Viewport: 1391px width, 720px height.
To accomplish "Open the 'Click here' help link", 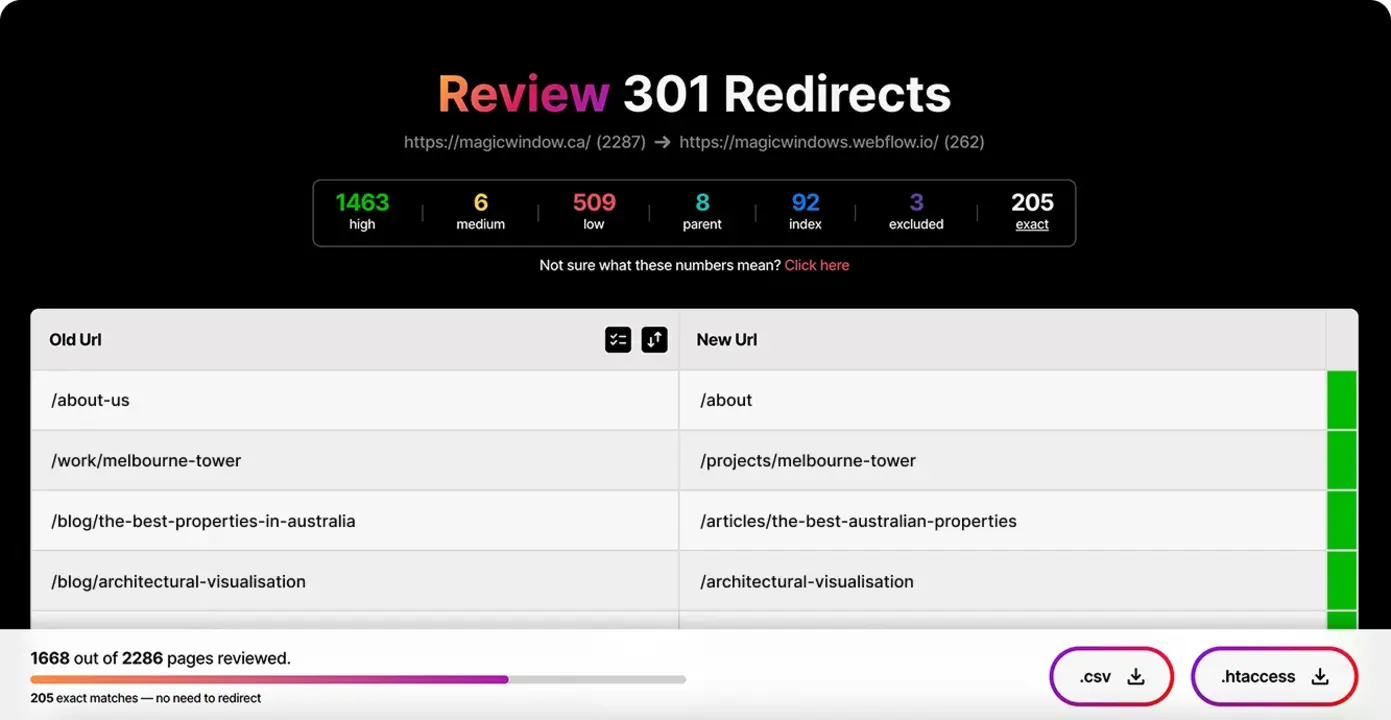I will tap(816, 265).
